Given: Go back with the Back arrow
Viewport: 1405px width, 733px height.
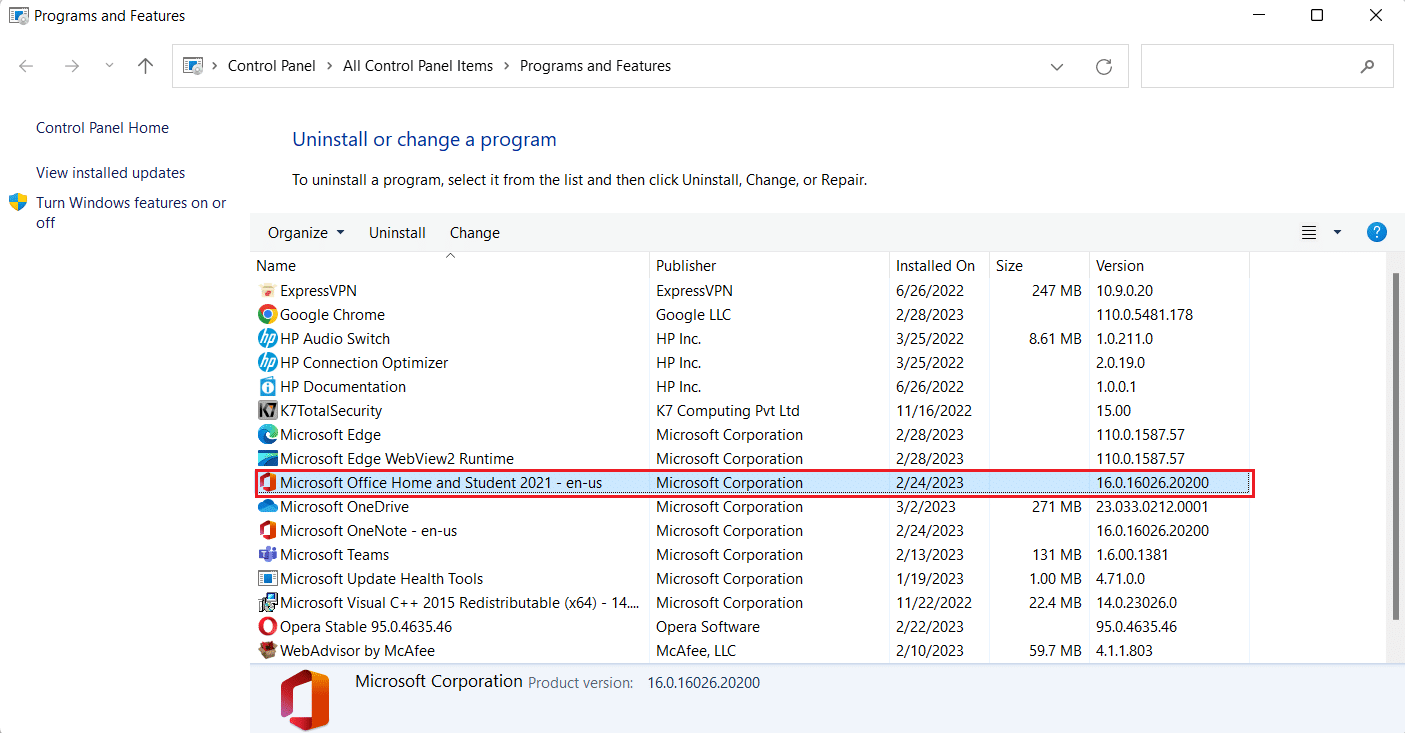Looking at the screenshot, I should point(26,66).
